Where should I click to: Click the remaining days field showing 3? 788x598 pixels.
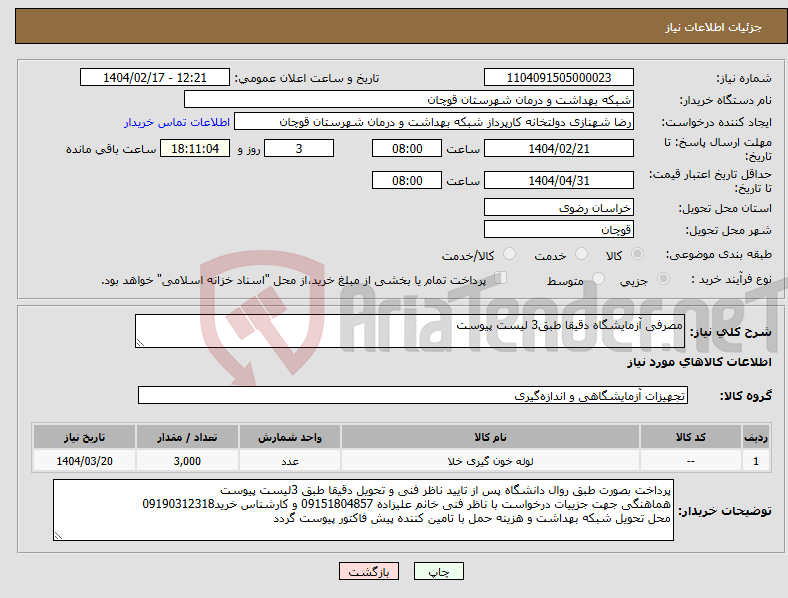click(x=299, y=149)
